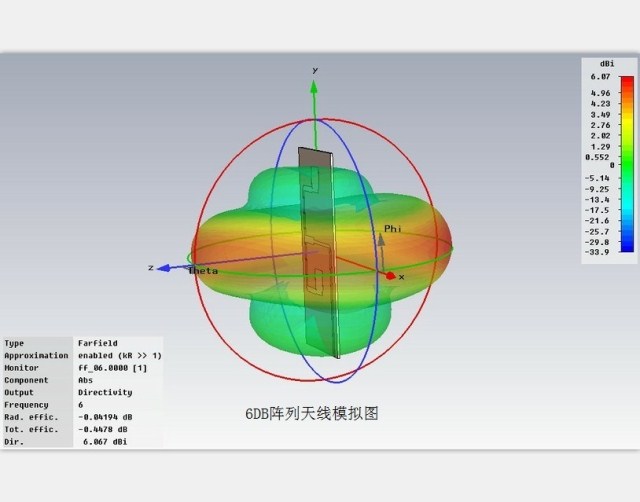The width and height of the screenshot is (640, 502).
Task: Click the antenna PCB board model
Action: click(319, 253)
